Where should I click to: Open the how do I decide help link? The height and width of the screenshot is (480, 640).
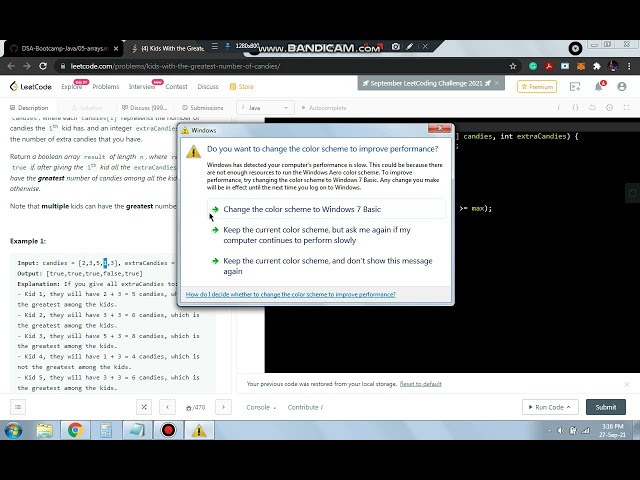(x=291, y=294)
